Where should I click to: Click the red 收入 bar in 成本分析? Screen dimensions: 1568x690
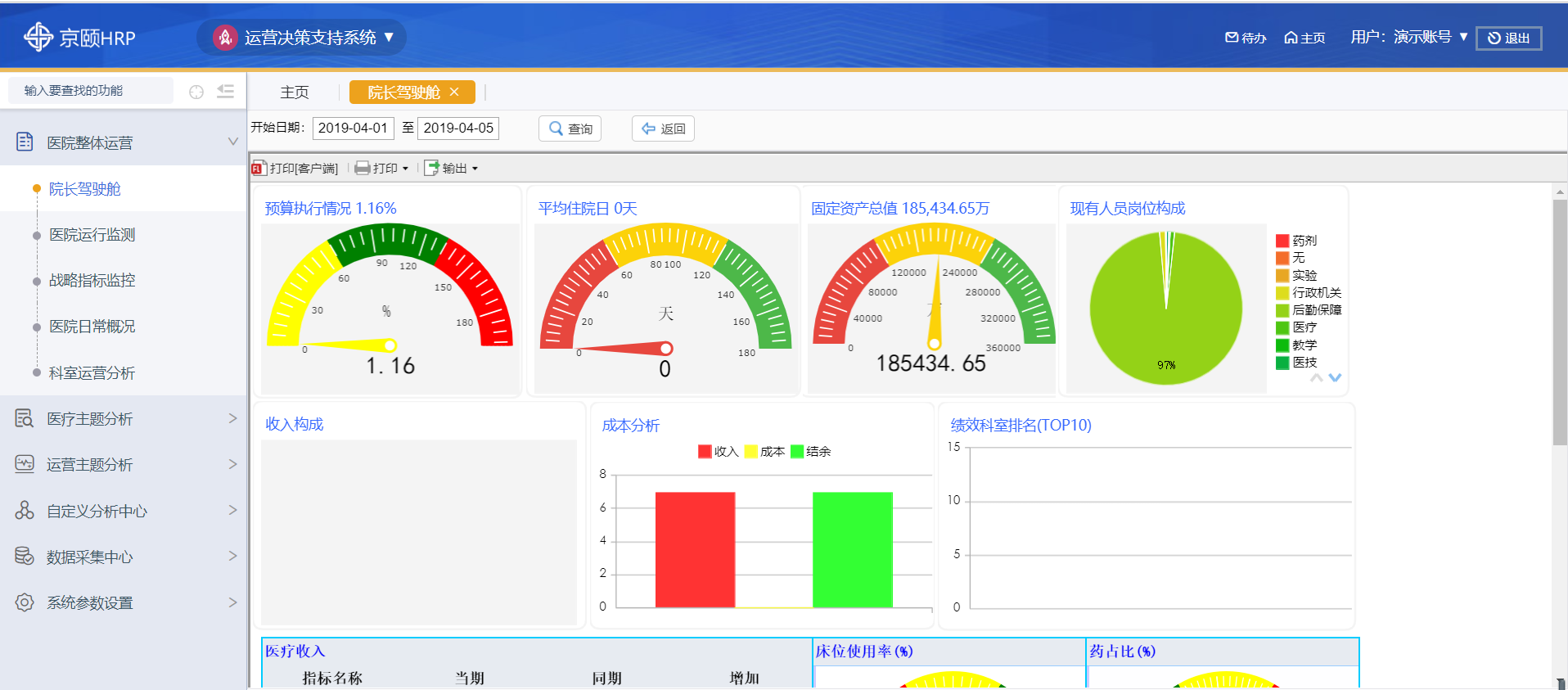coord(695,549)
